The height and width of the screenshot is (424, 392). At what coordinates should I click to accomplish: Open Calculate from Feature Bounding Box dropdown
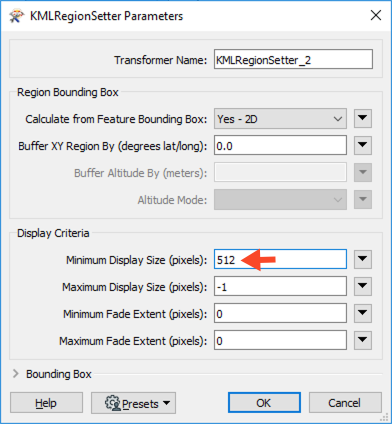(x=280, y=119)
